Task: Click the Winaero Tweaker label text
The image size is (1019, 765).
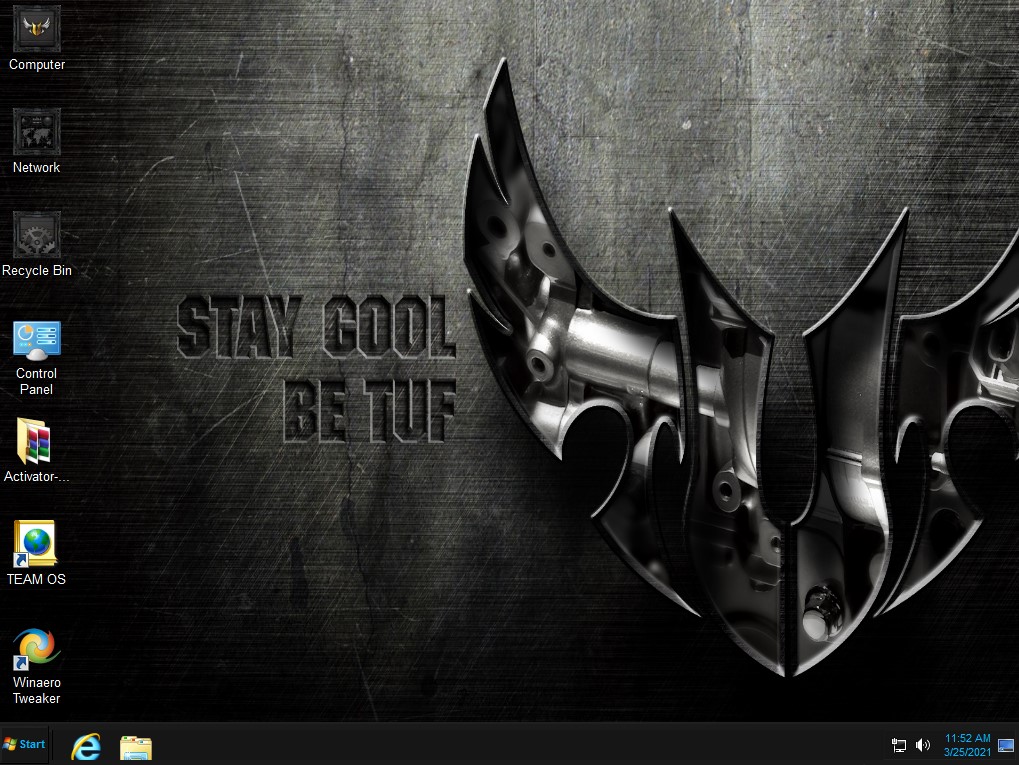Action: click(x=36, y=690)
